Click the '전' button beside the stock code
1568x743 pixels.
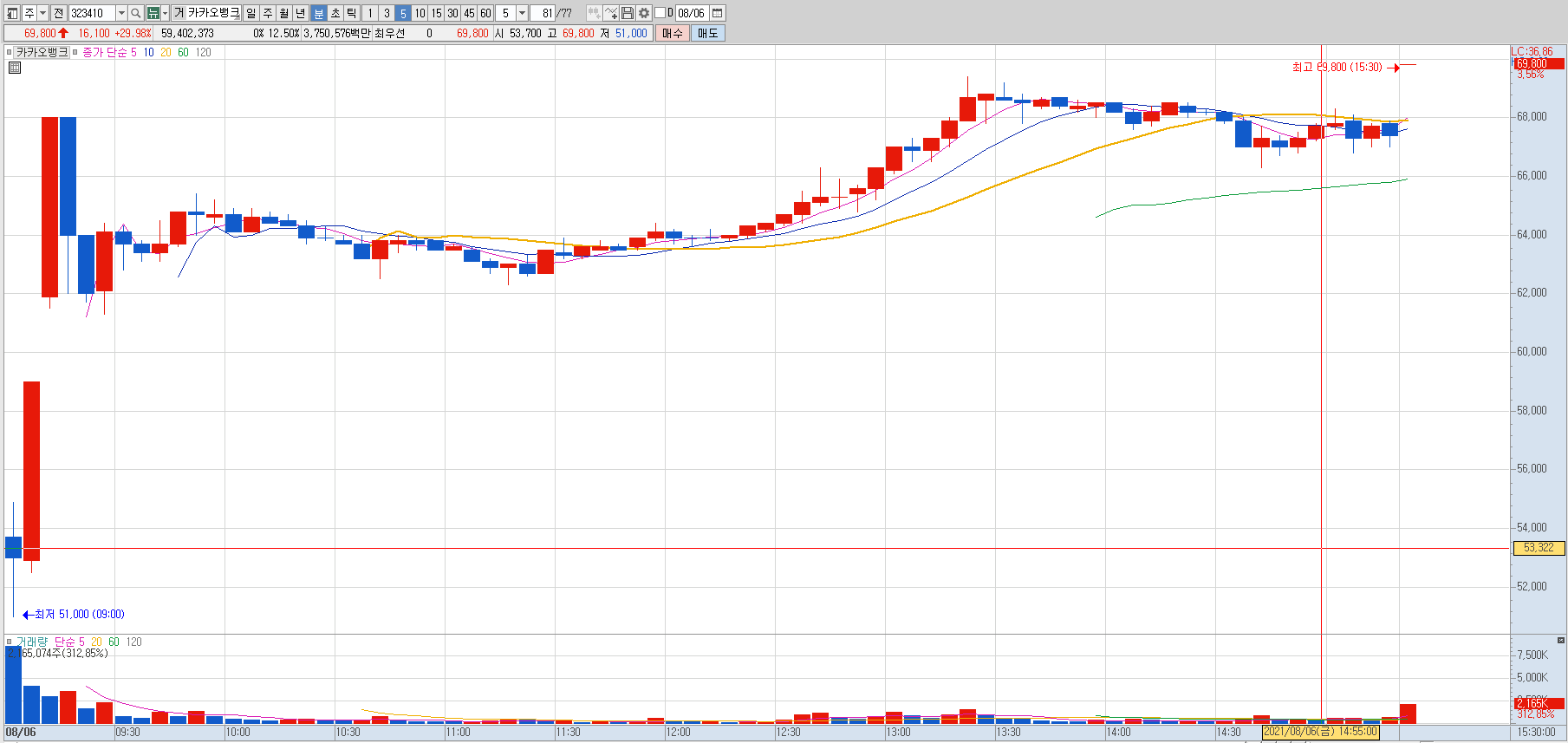click(58, 13)
